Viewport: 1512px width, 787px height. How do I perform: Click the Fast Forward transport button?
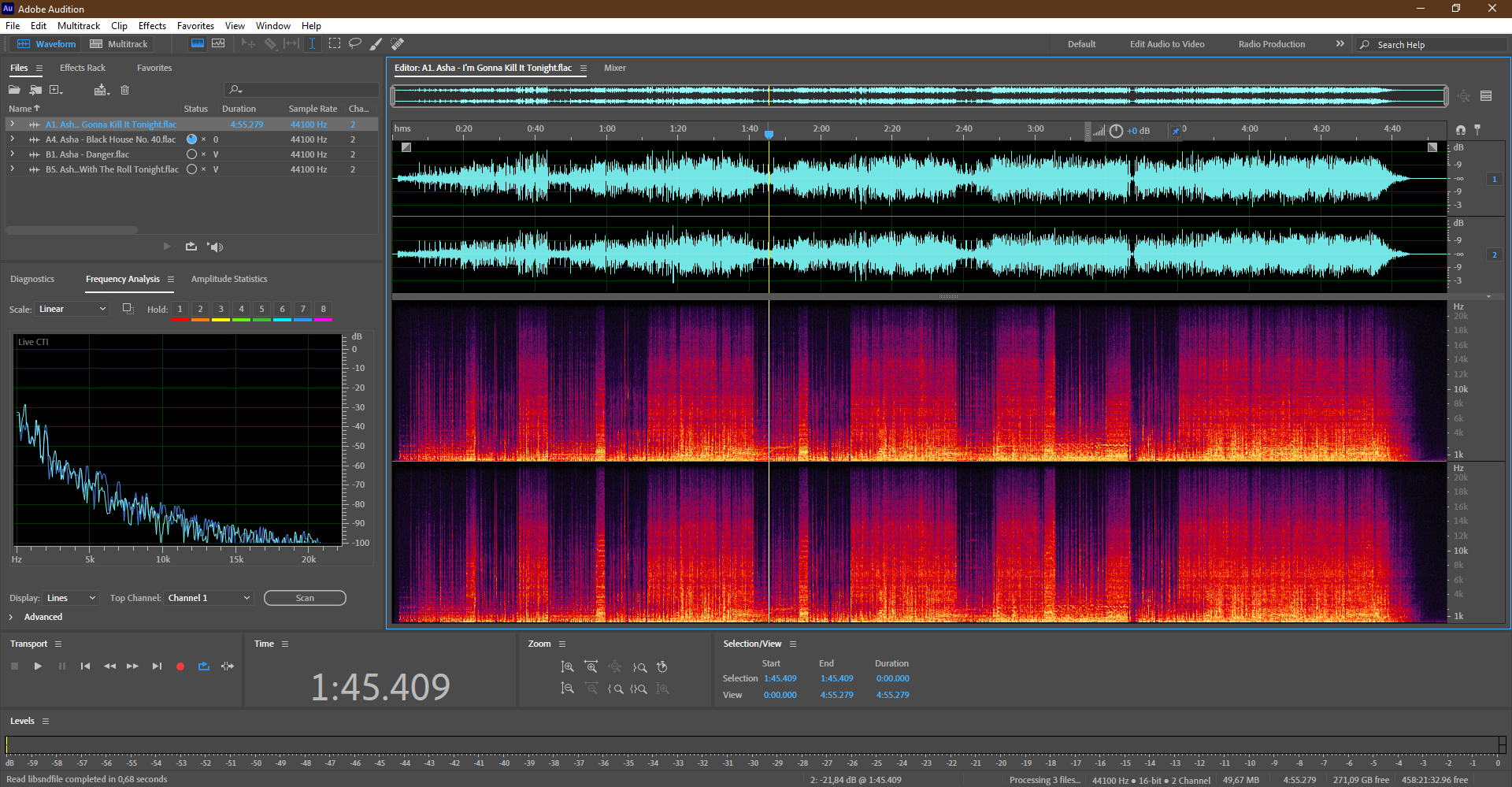point(132,666)
